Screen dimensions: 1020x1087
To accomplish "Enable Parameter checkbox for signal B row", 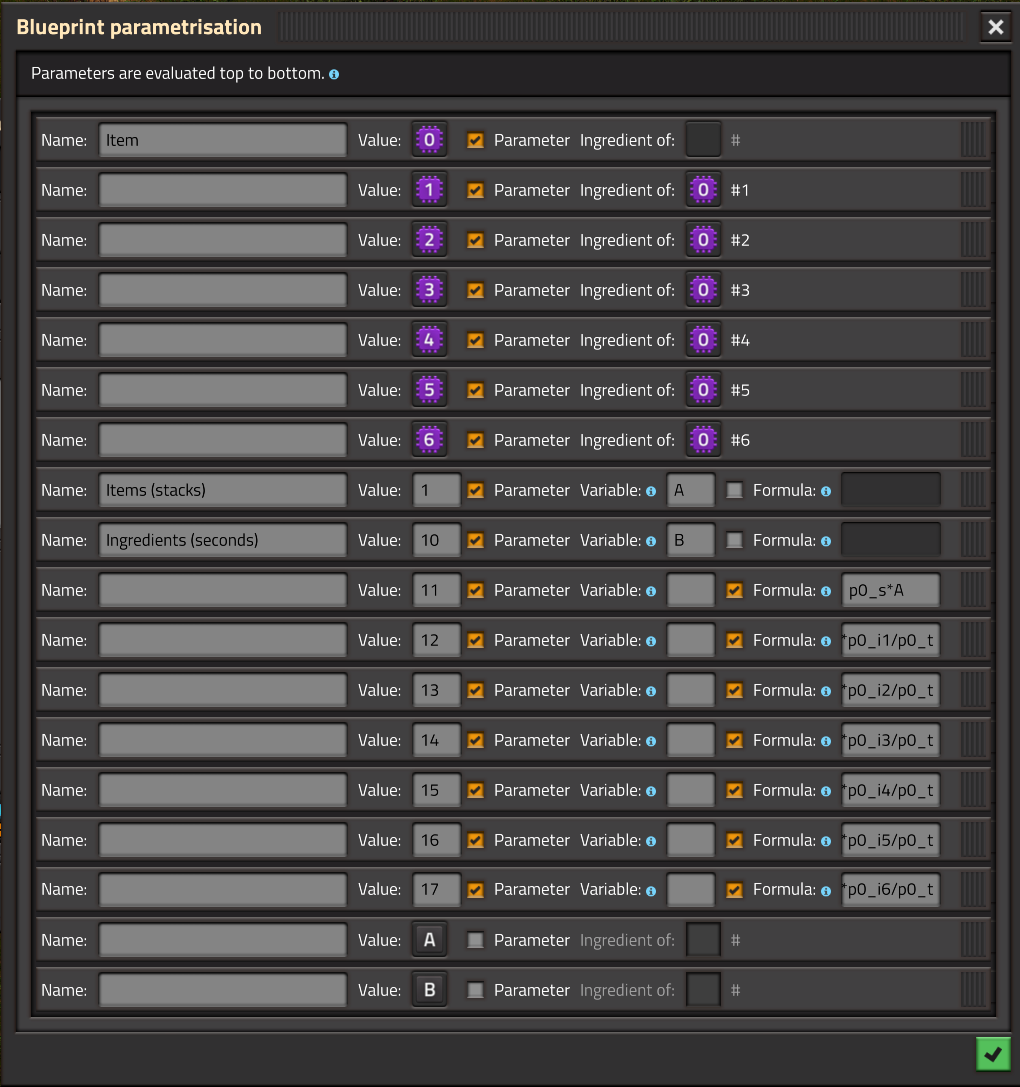I will point(475,990).
